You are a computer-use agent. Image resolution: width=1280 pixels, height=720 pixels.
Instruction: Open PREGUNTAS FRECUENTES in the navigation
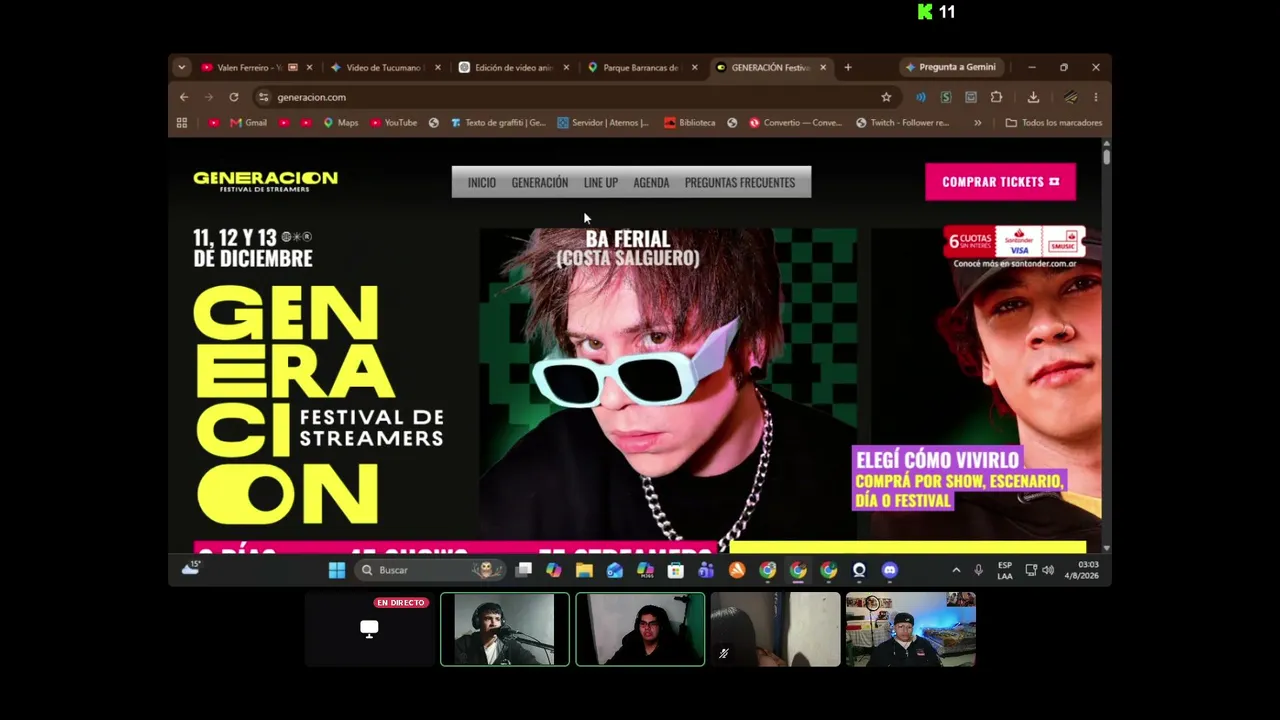coord(740,183)
